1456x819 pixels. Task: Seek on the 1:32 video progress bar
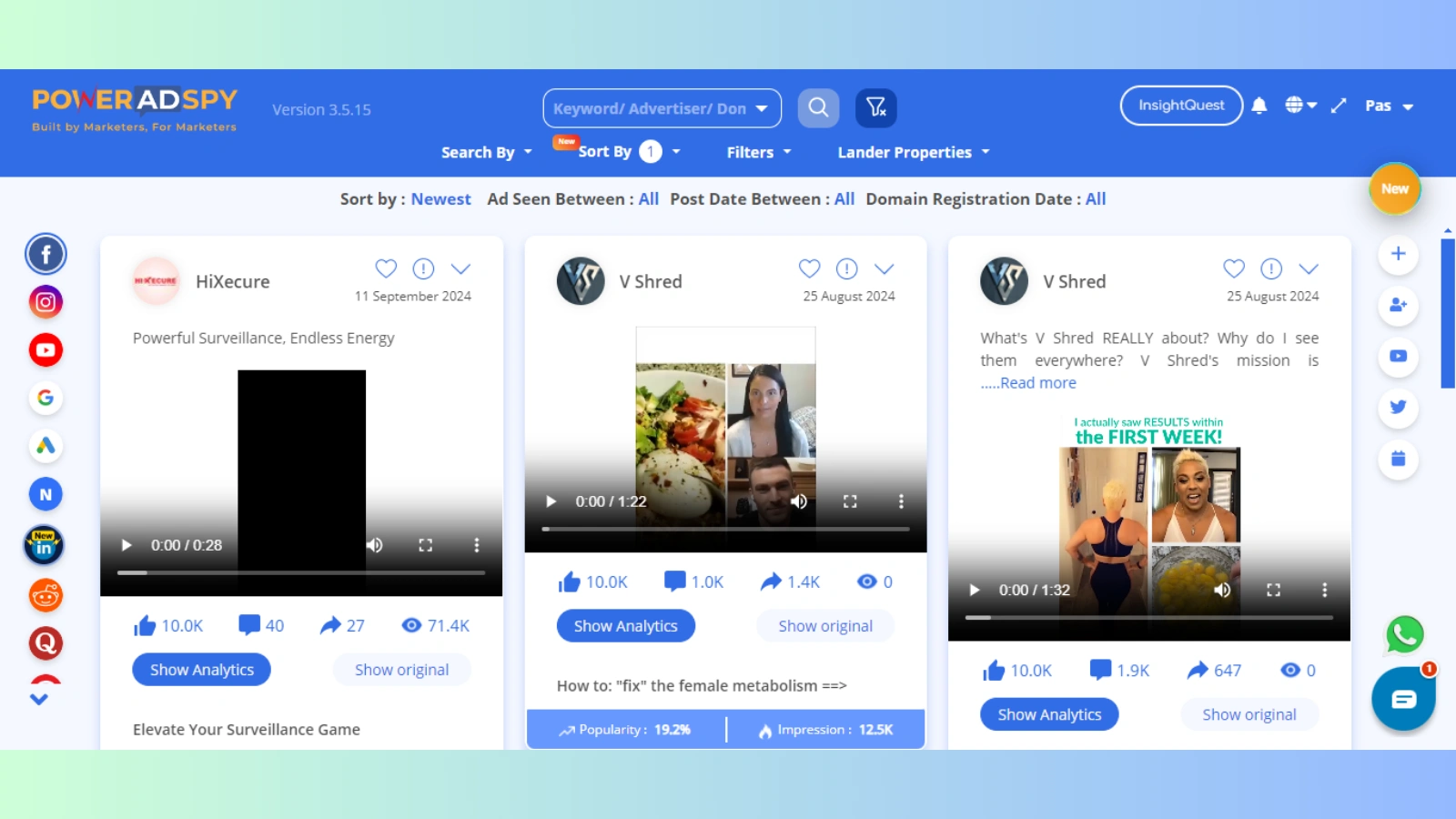point(1149,617)
